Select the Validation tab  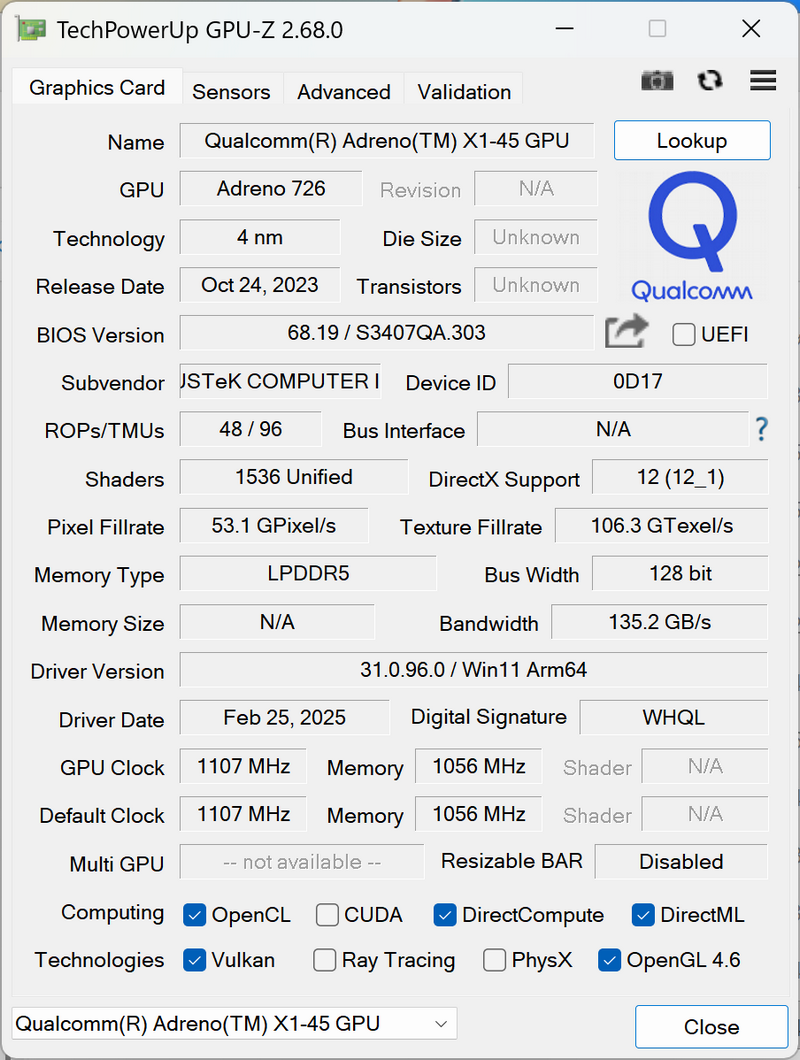[464, 91]
